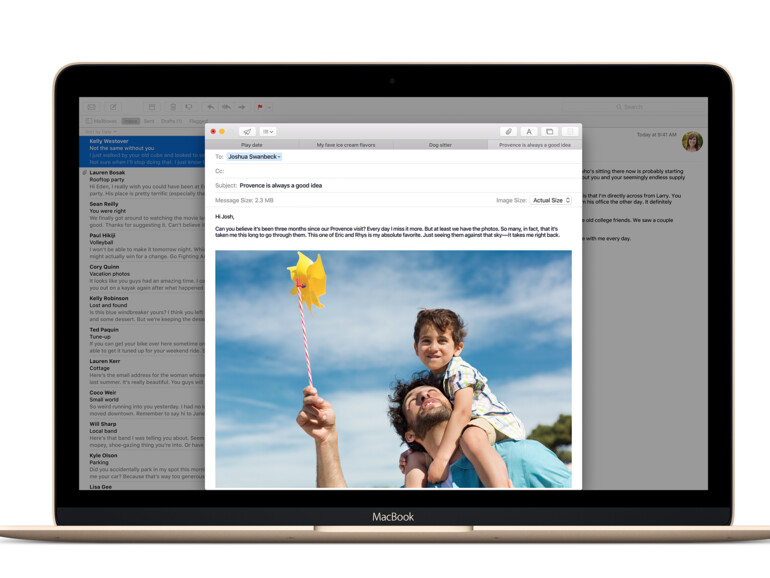Open Will Sharp Local band message

click(142, 434)
